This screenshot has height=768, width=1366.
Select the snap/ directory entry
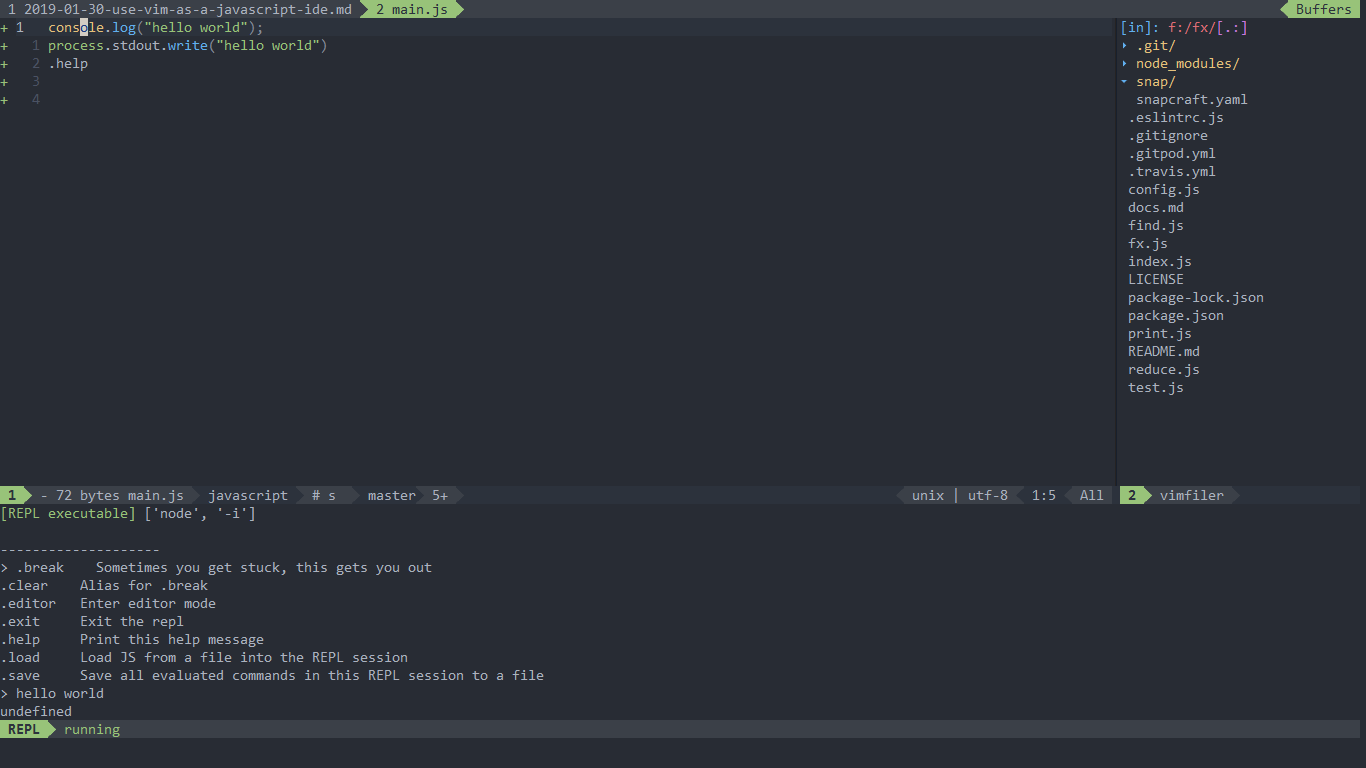(x=1156, y=81)
